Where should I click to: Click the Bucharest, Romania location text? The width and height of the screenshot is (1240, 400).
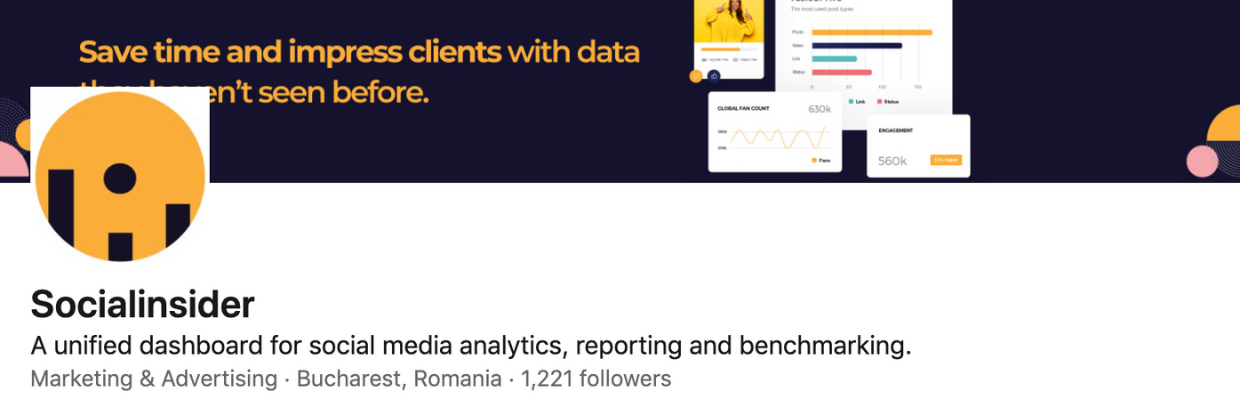(399, 379)
